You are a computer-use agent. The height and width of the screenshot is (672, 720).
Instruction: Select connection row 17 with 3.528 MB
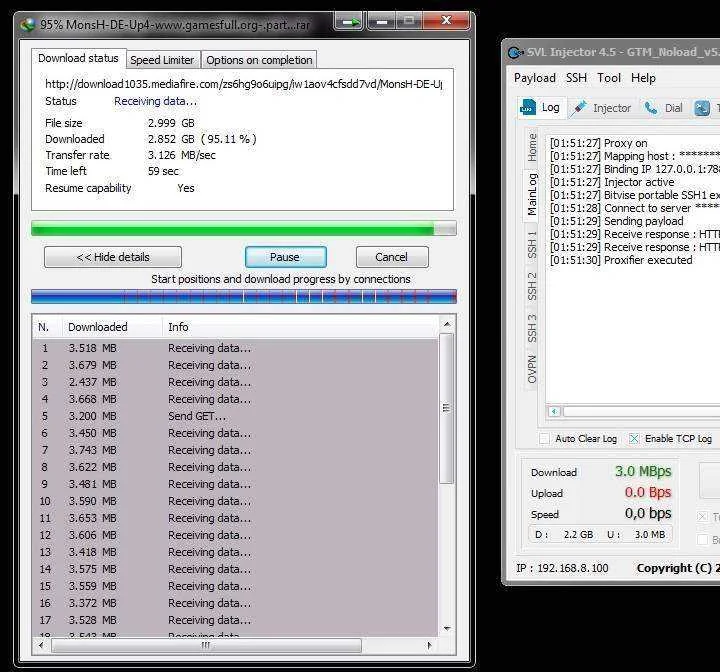coord(235,620)
